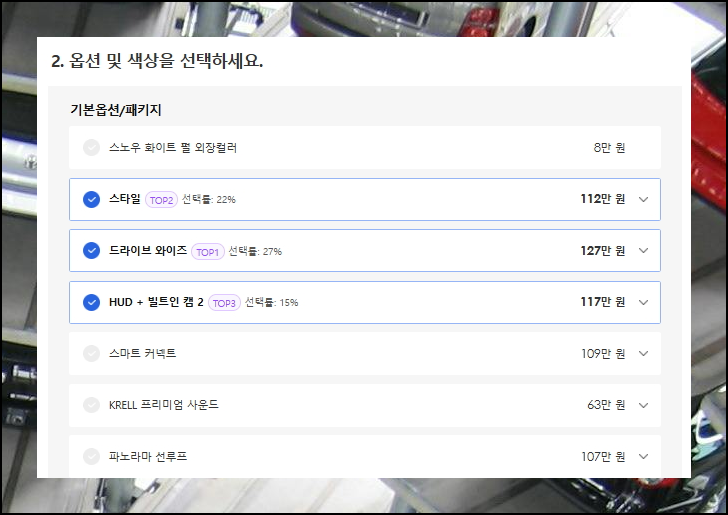Enable the 파노라마 선루프 option

pos(91,456)
